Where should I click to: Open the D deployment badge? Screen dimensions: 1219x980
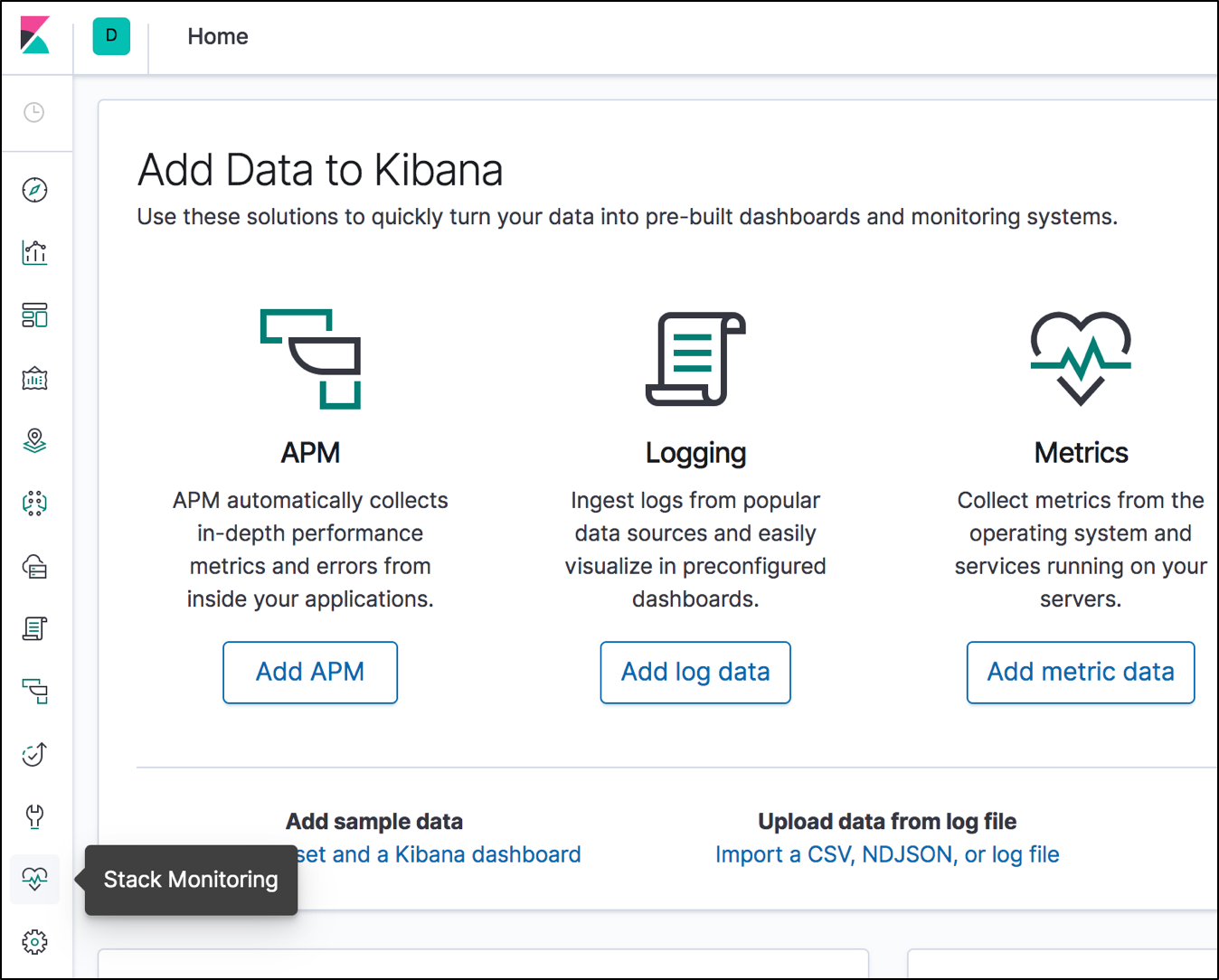[x=110, y=36]
